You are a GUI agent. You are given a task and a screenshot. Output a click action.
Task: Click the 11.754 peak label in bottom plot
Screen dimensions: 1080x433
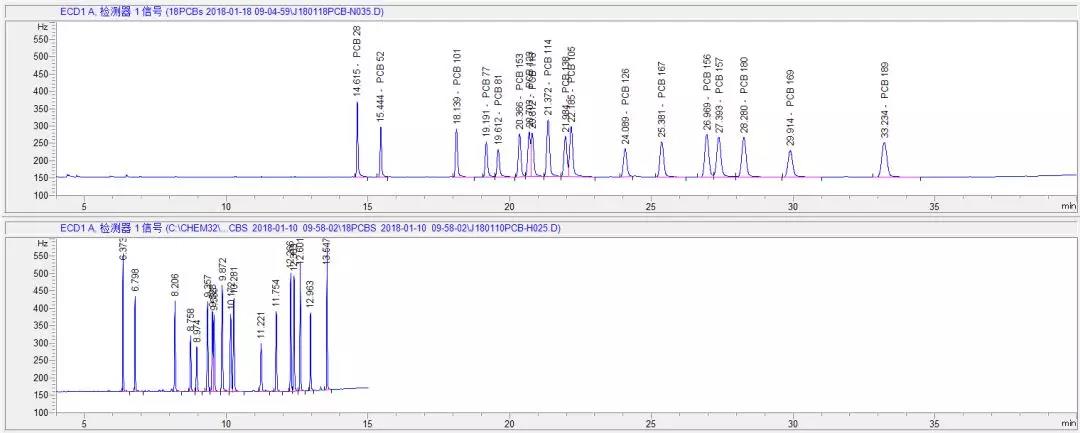[276, 294]
